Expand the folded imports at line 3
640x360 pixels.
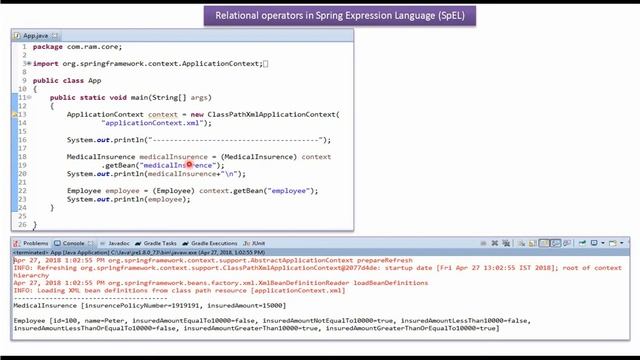click(29, 63)
